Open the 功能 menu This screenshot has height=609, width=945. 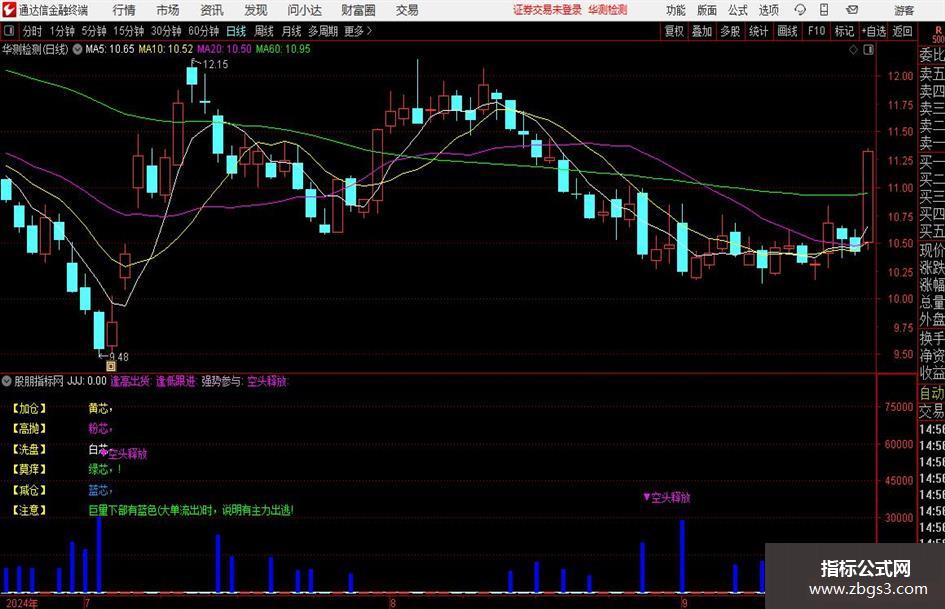(676, 10)
